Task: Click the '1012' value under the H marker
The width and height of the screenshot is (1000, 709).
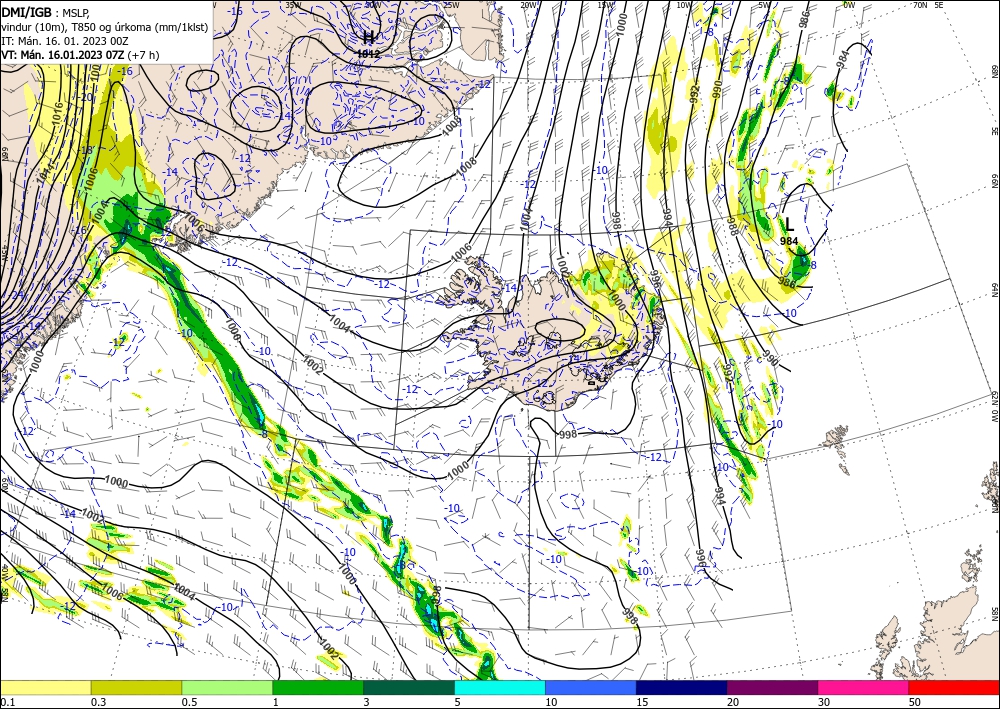Action: pos(368,54)
